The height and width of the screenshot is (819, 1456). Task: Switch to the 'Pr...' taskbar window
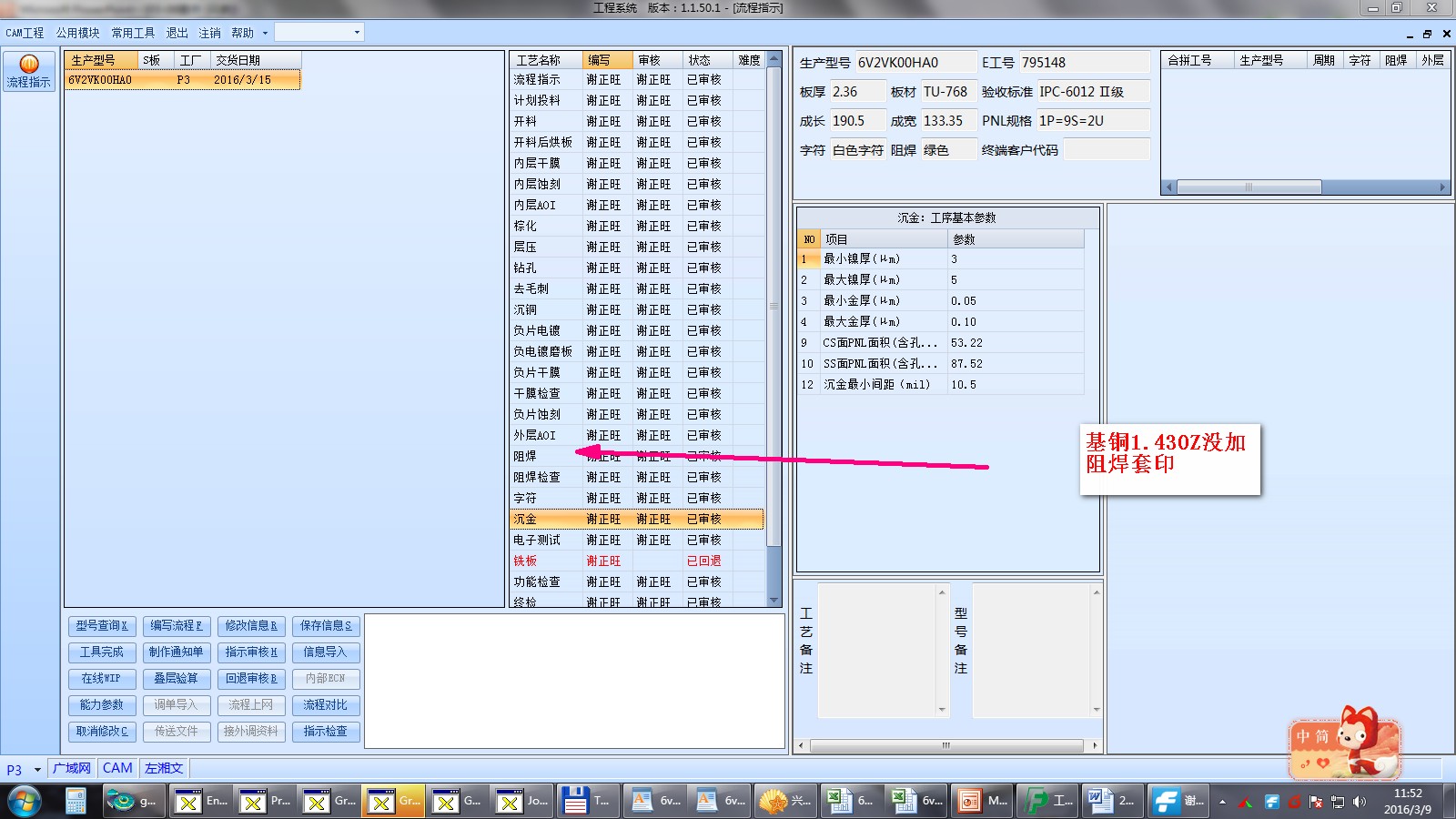[x=266, y=801]
